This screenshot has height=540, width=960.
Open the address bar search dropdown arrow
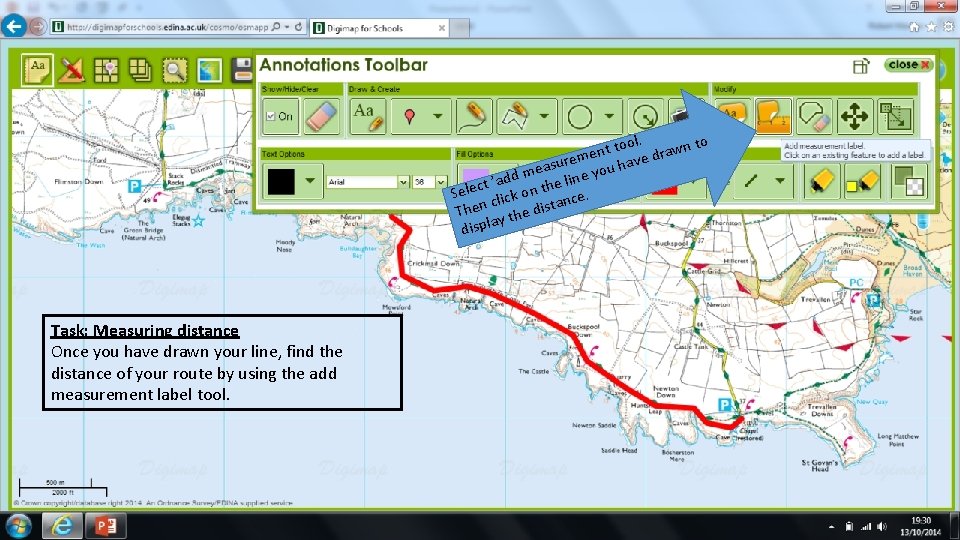287,27
